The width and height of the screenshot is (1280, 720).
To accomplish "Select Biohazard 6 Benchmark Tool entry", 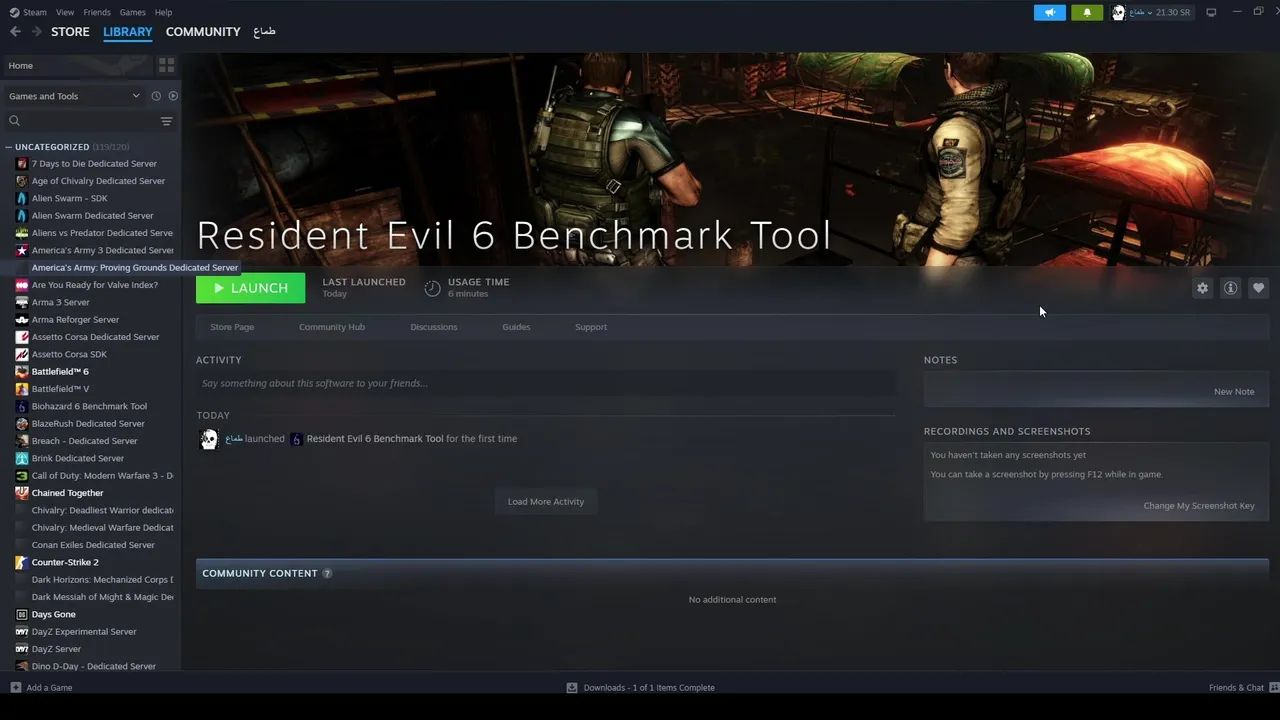I will (89, 406).
